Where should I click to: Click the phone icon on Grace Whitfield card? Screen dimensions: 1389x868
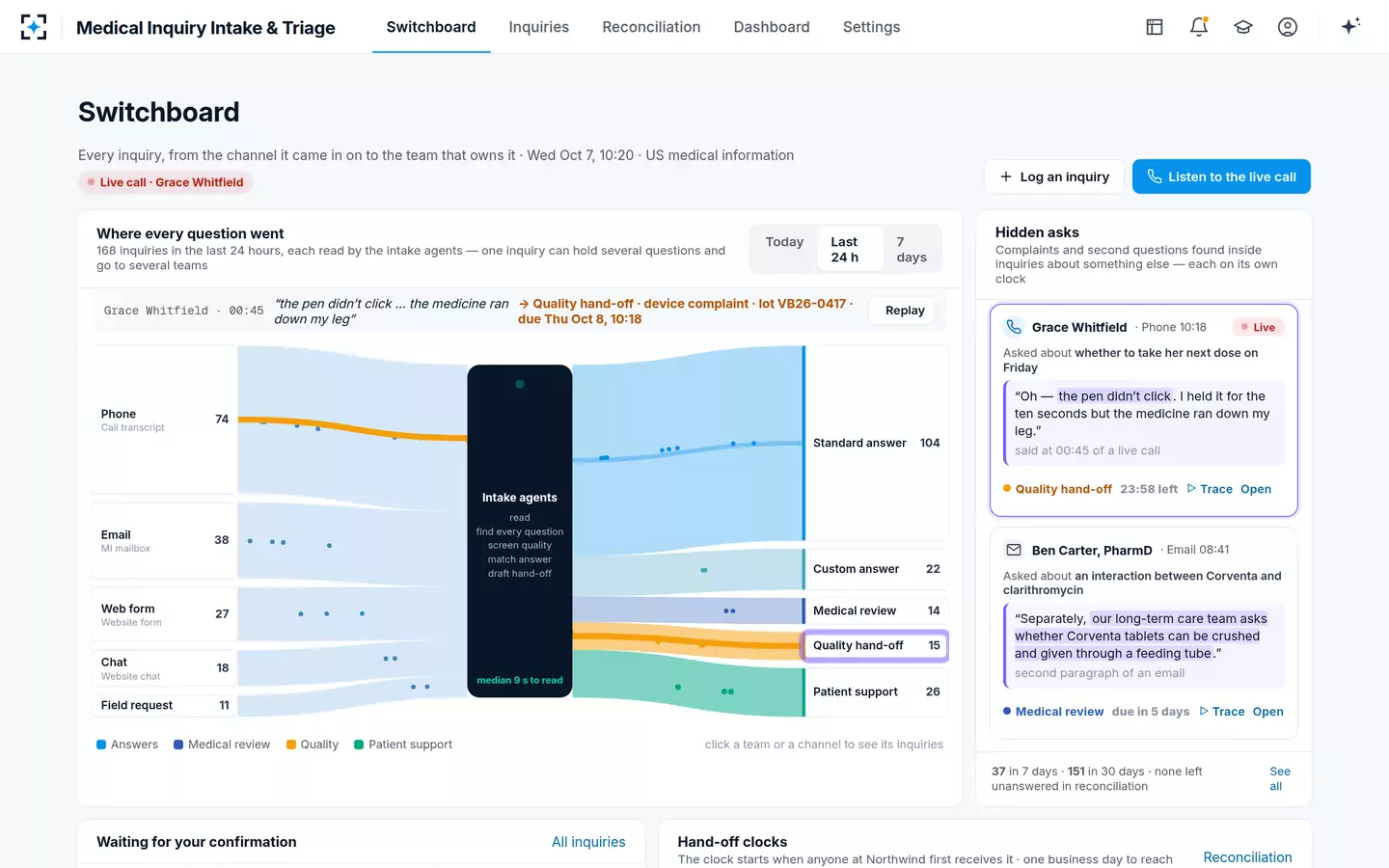click(1014, 327)
